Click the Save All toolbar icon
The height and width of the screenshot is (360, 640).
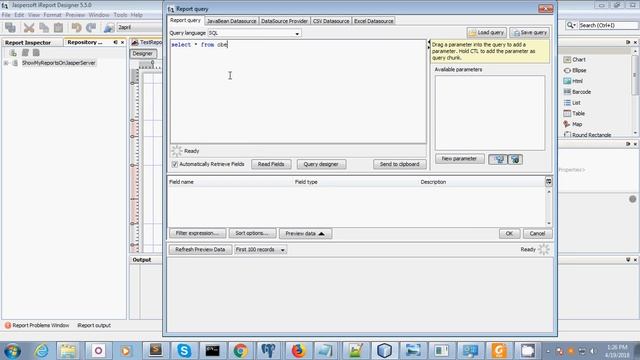10,27
